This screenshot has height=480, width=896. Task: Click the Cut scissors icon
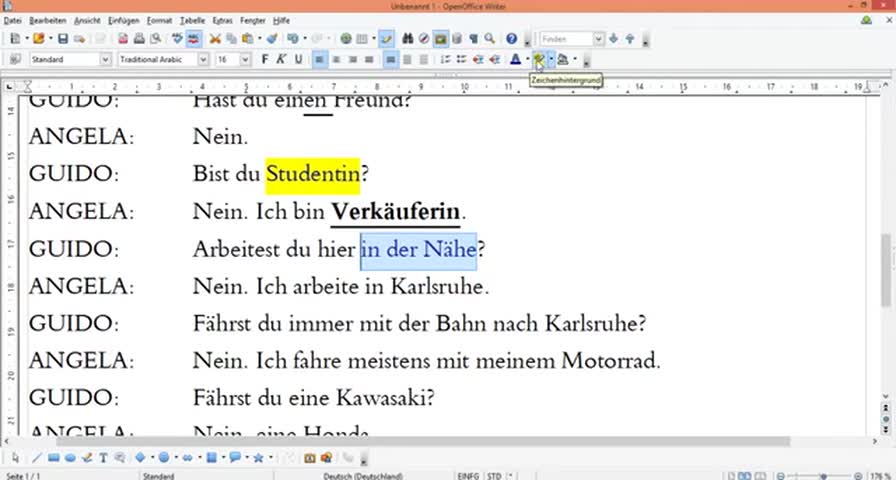click(215, 39)
